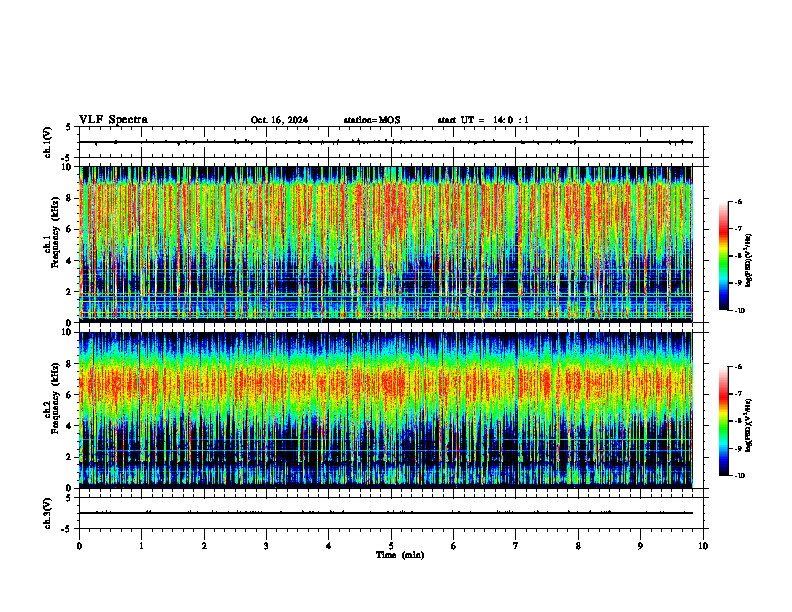Click the ch.2 spectrogram colorbar

click(x=723, y=421)
